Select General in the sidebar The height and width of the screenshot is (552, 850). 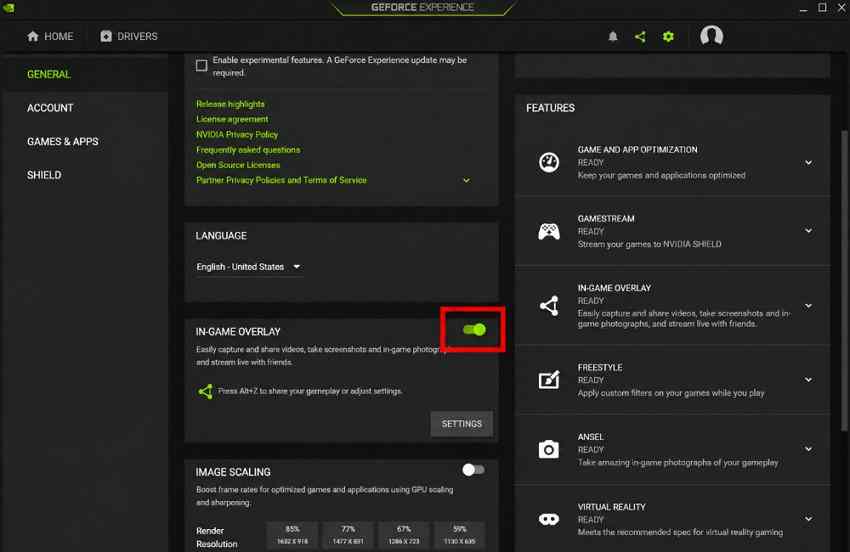(x=49, y=74)
